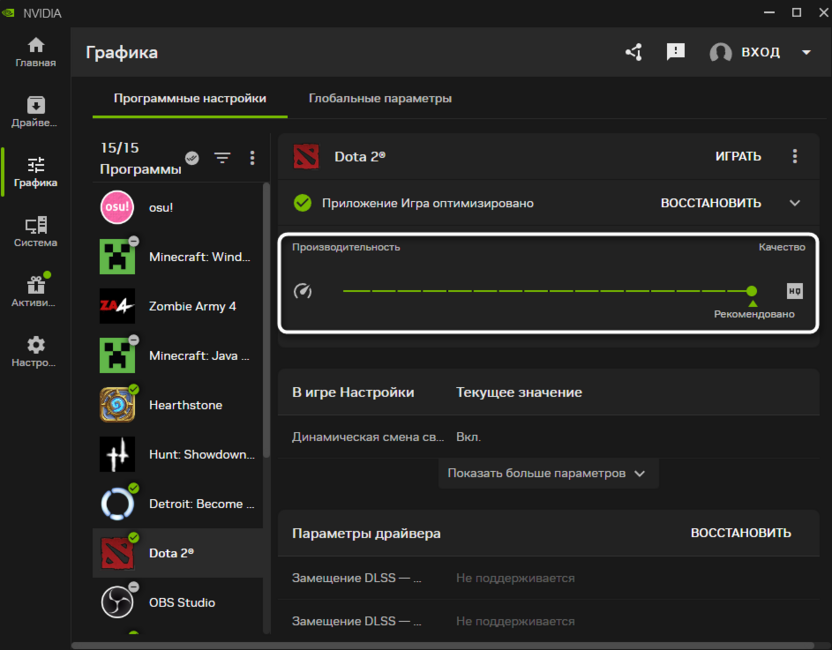Select OBS Studio in programs list

click(178, 602)
